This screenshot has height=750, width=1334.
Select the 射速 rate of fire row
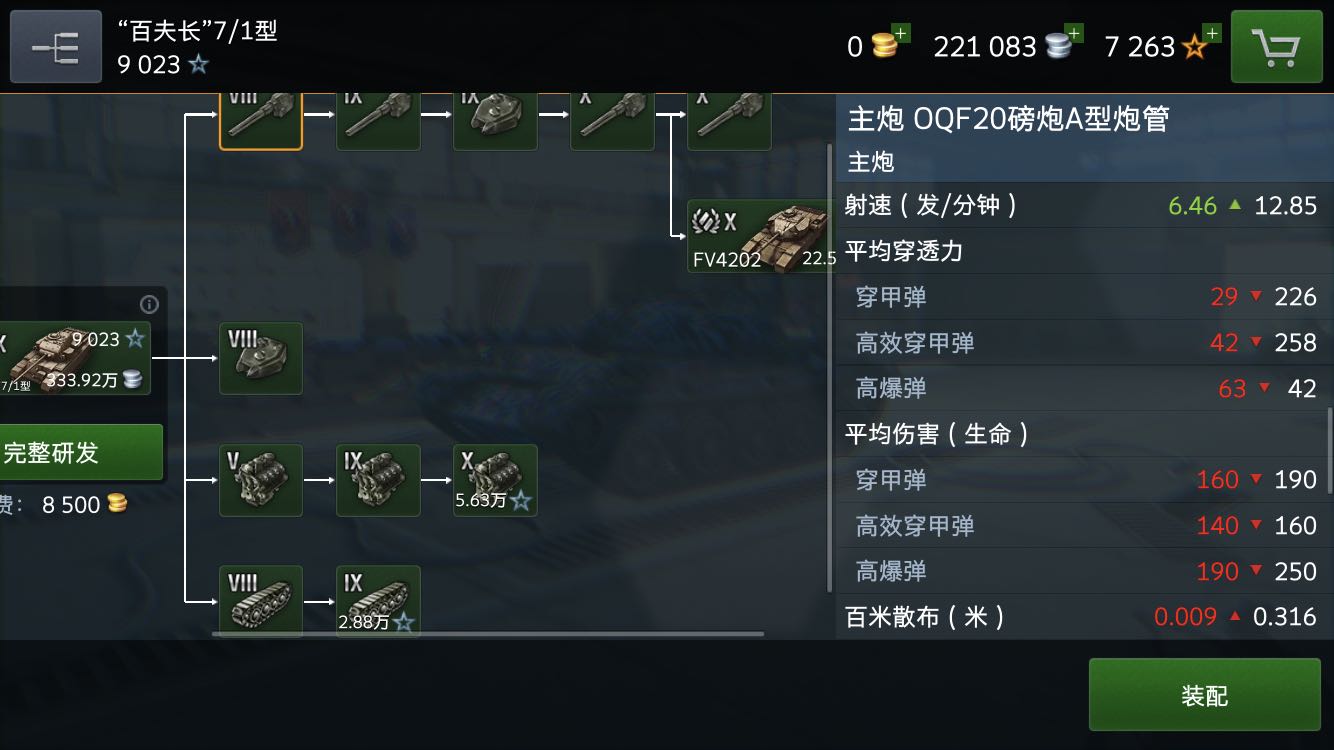[x=1084, y=205]
